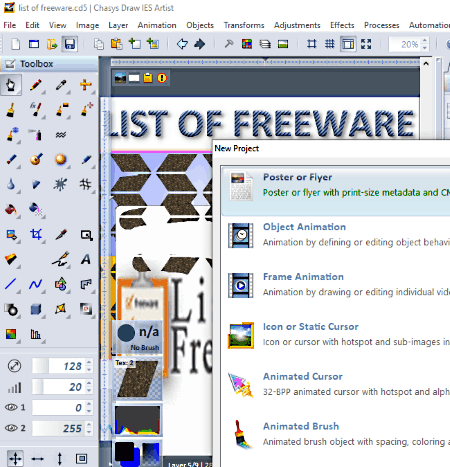Click the New document icon in toolbar
Viewport: 450px width, 467px height.
[16, 44]
